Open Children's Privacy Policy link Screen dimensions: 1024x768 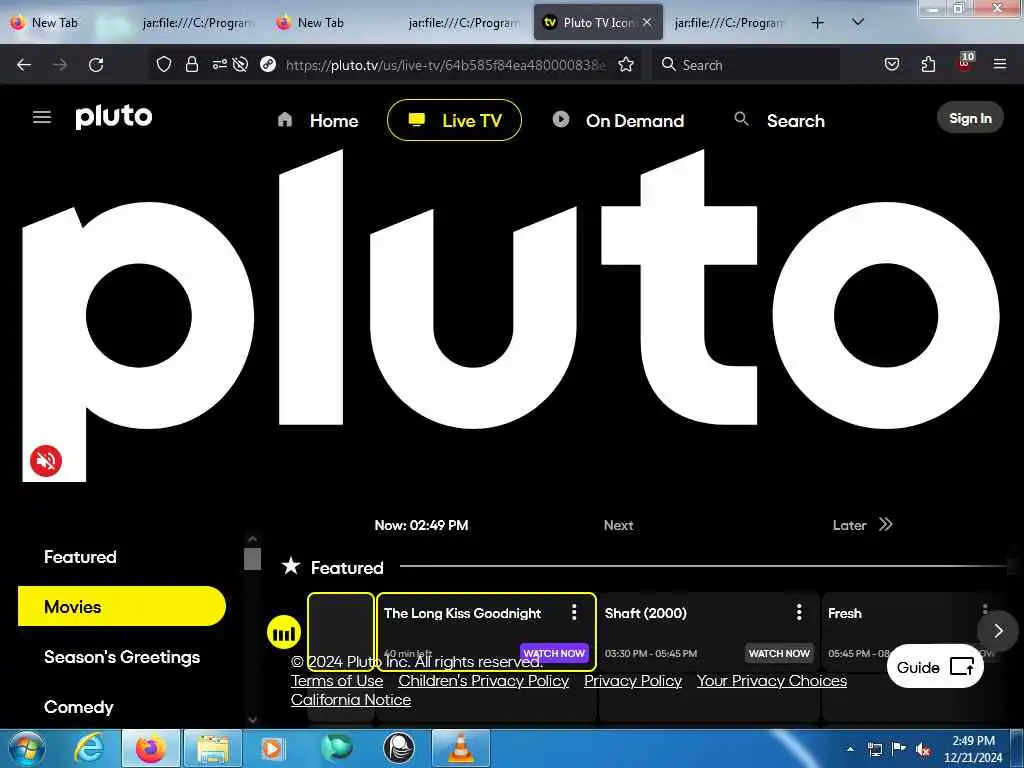pyautogui.click(x=484, y=681)
